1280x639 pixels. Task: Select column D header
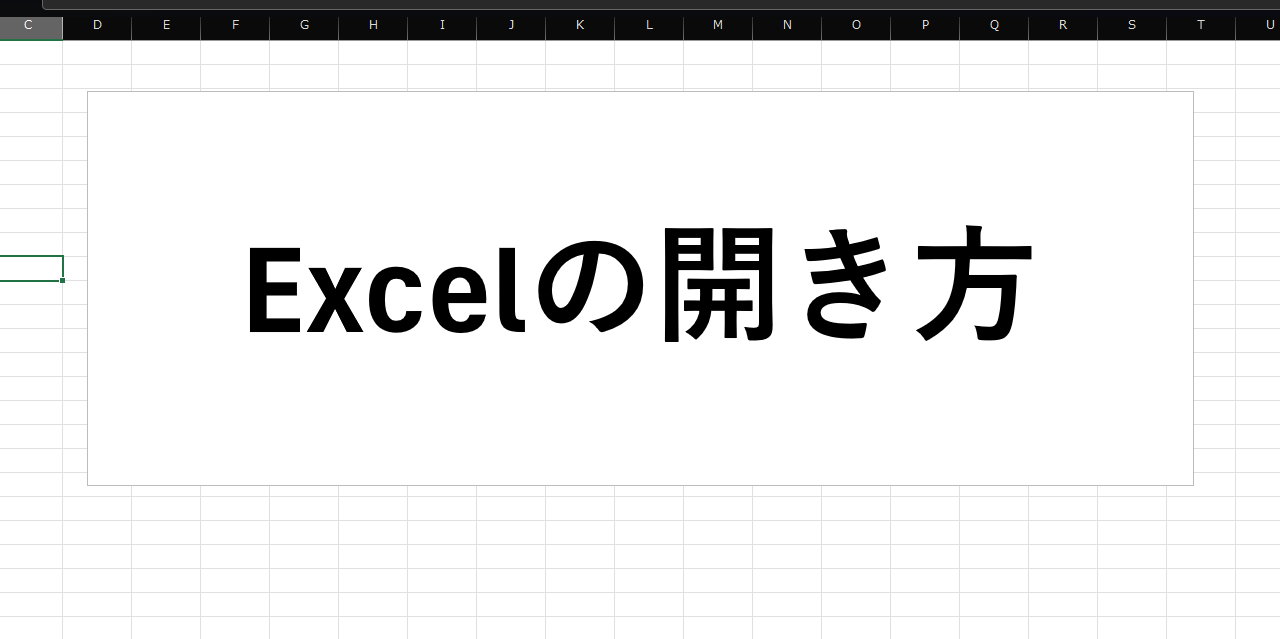pos(97,26)
